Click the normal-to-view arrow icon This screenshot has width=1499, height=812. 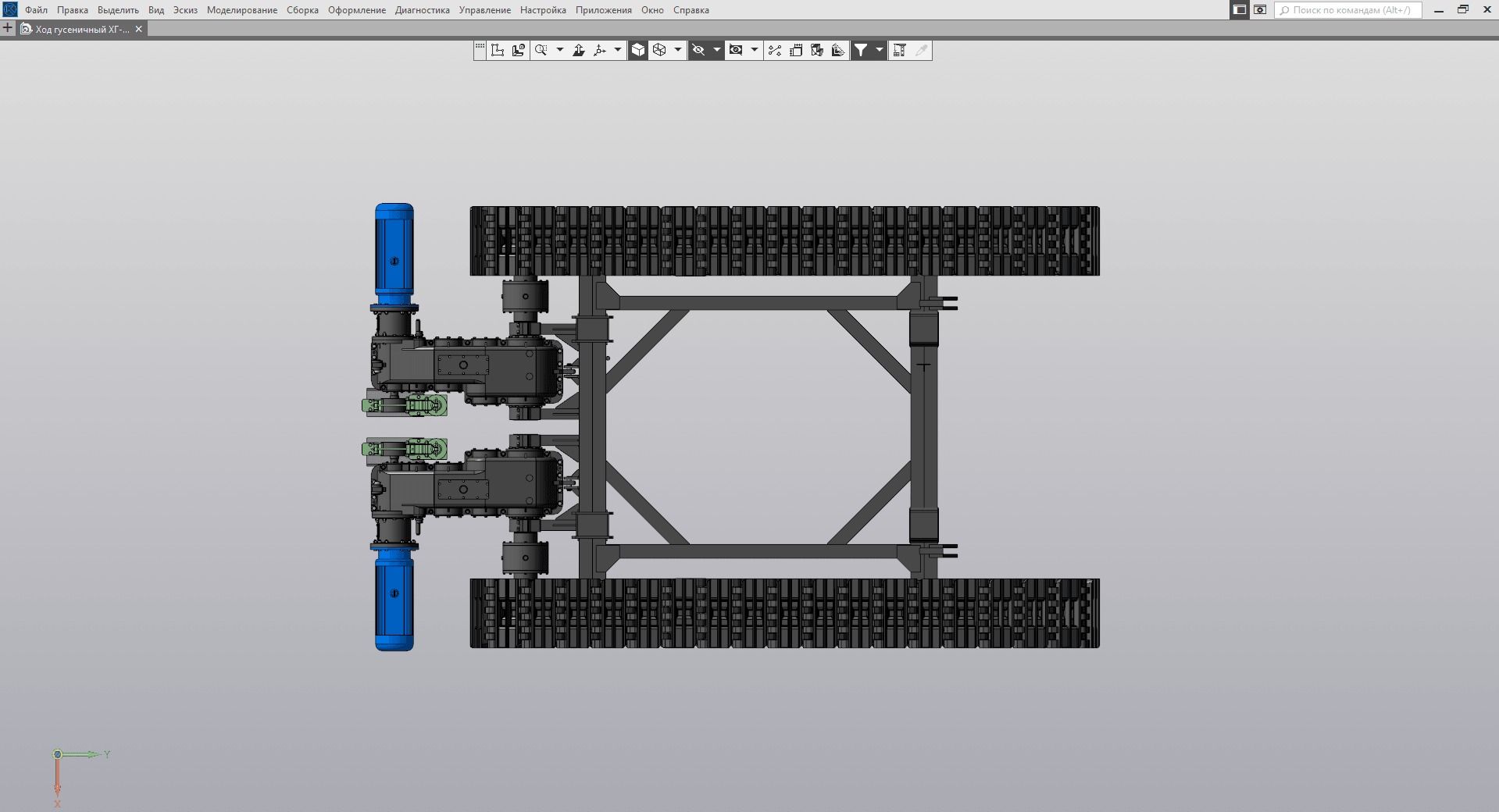tap(579, 51)
